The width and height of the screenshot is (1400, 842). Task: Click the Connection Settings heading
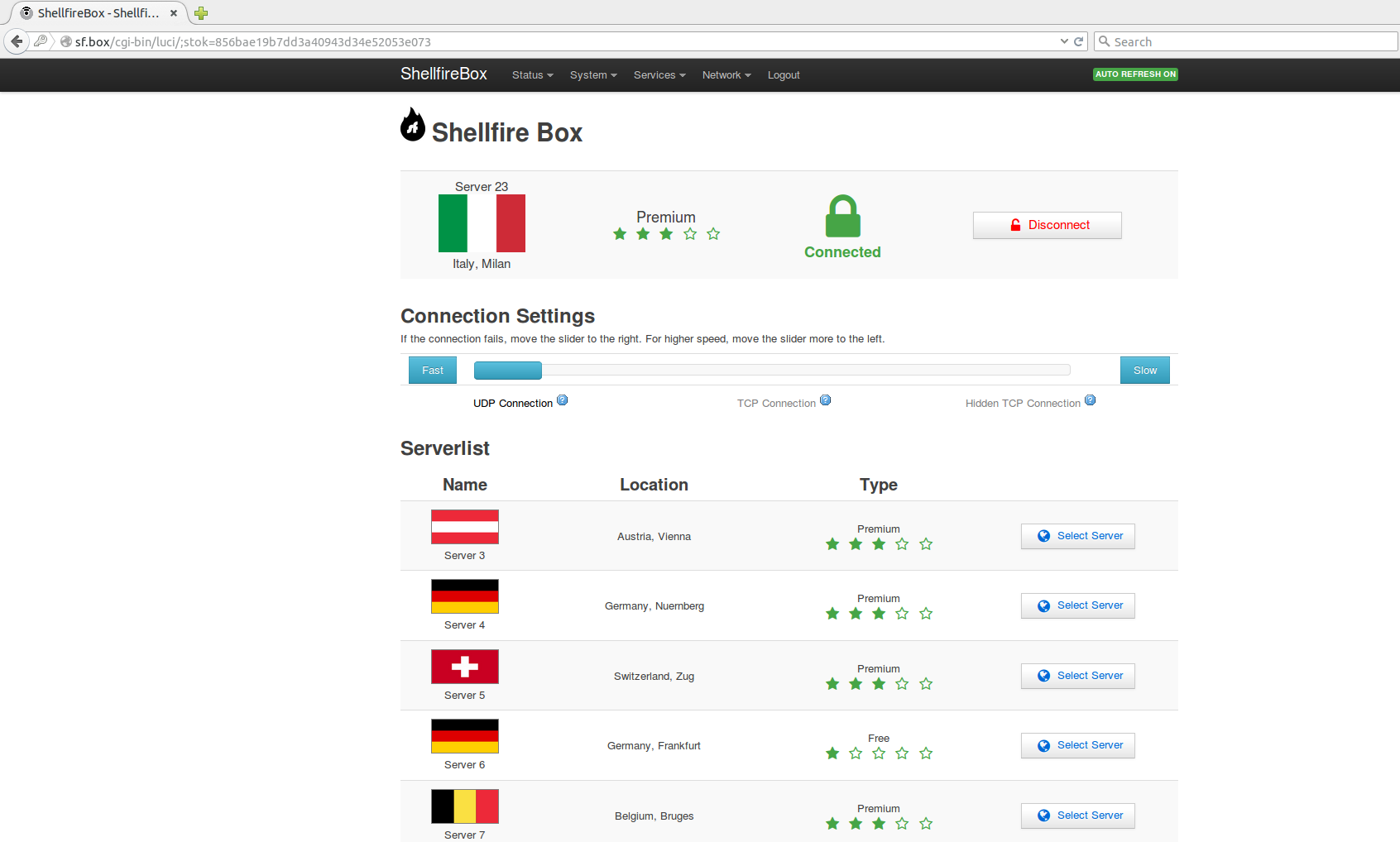coord(498,316)
